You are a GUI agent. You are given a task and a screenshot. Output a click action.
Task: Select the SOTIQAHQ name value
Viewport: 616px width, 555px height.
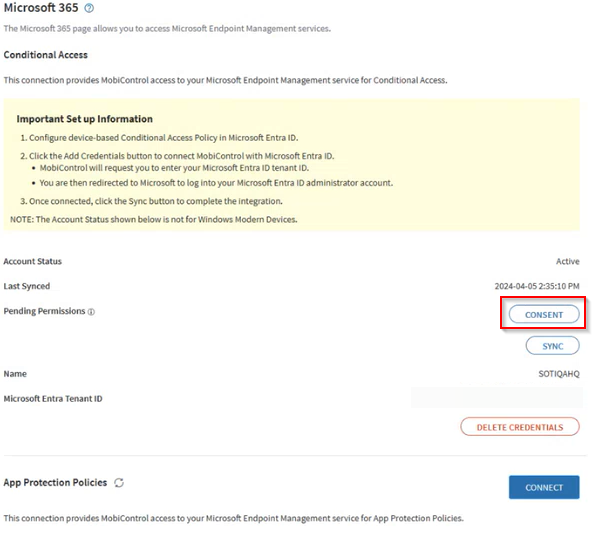tap(558, 374)
